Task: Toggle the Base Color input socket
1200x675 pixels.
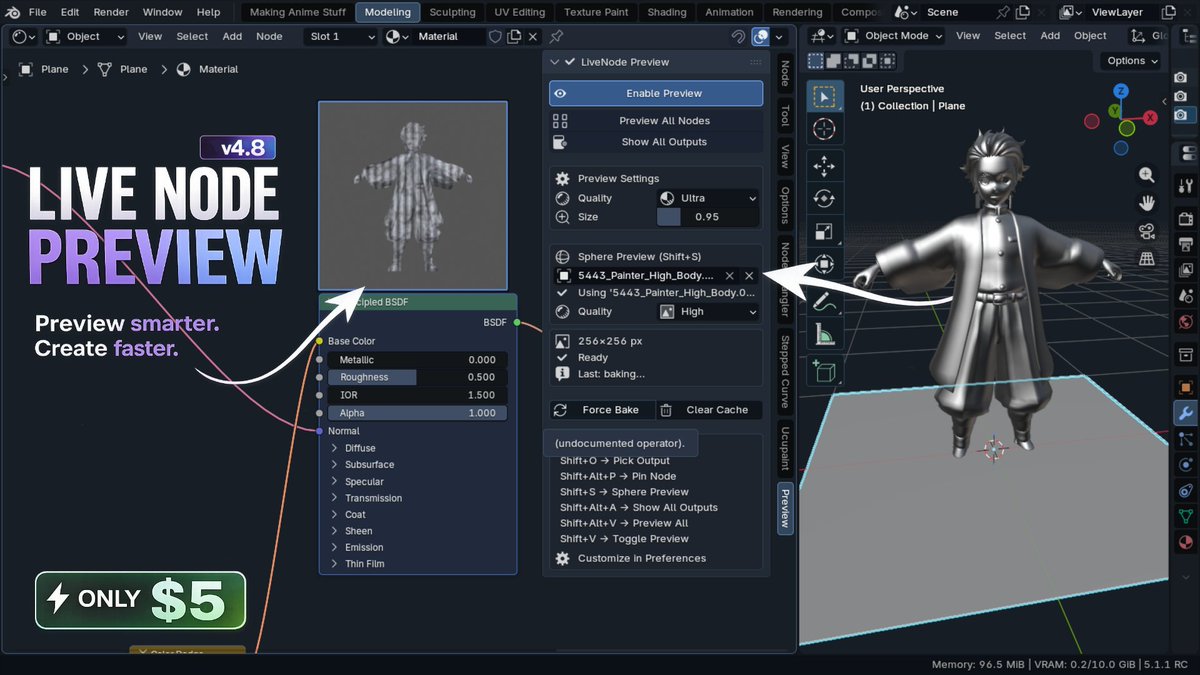Action: coord(319,341)
